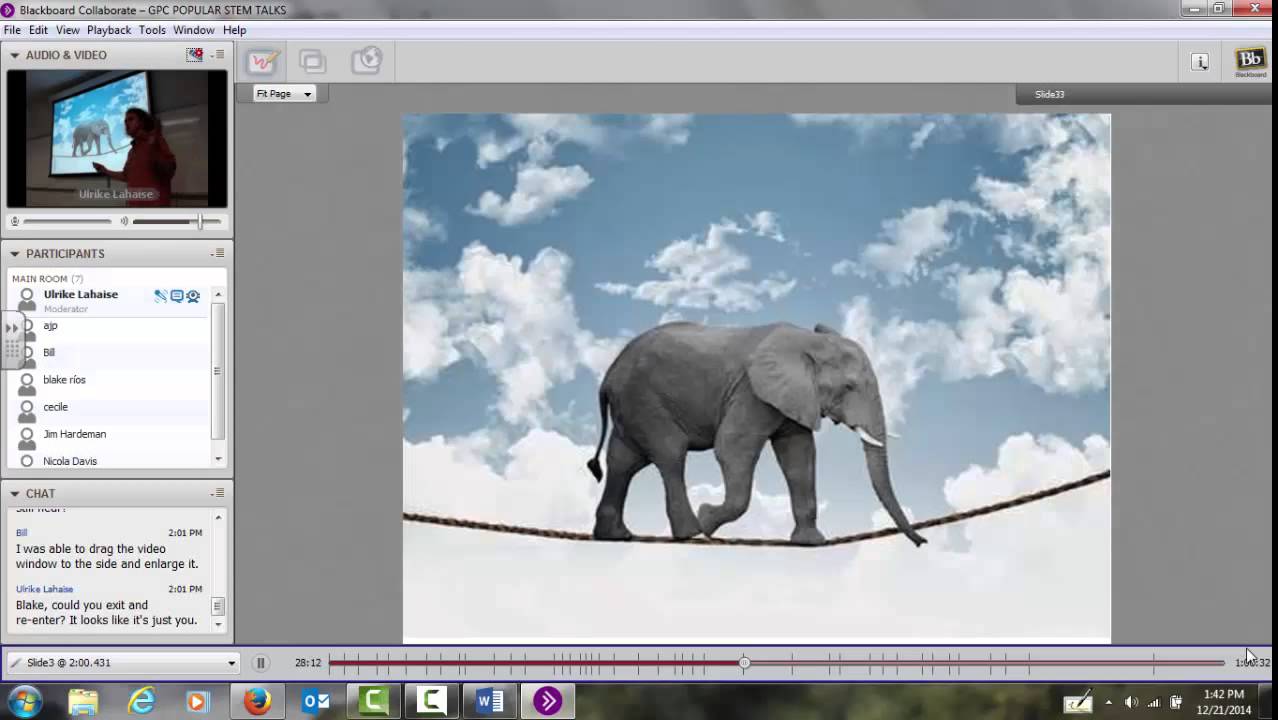Image resolution: width=1278 pixels, height=720 pixels.
Task: Open the Edit menu
Action: tap(38, 30)
